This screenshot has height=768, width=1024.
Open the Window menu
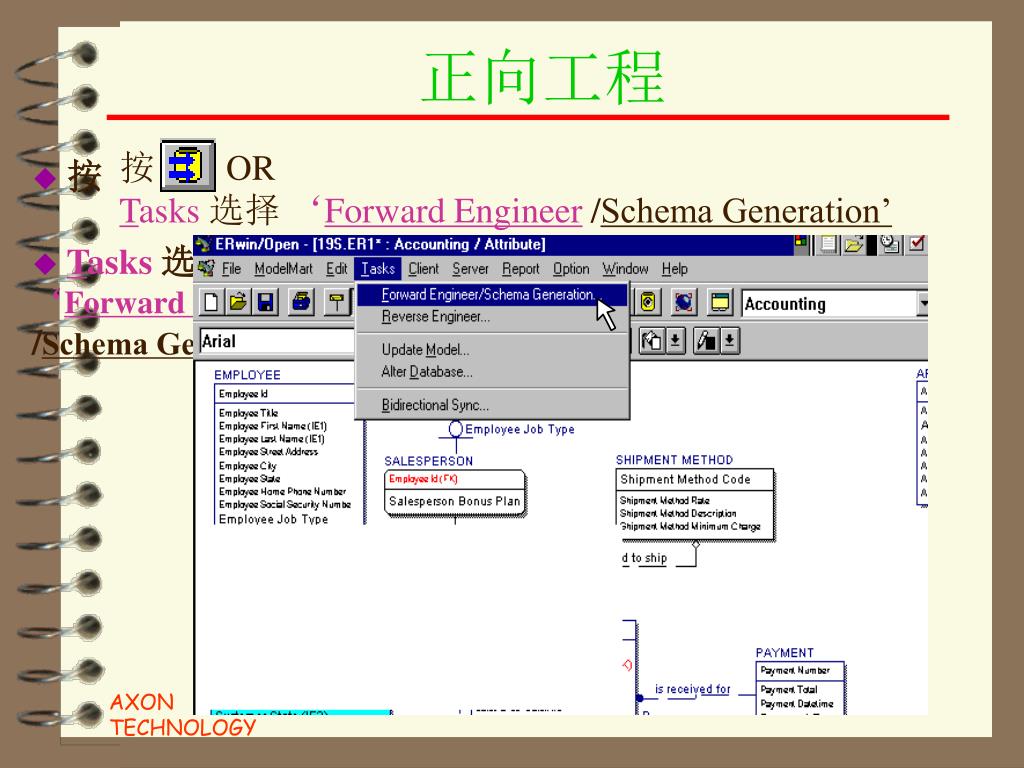625,269
